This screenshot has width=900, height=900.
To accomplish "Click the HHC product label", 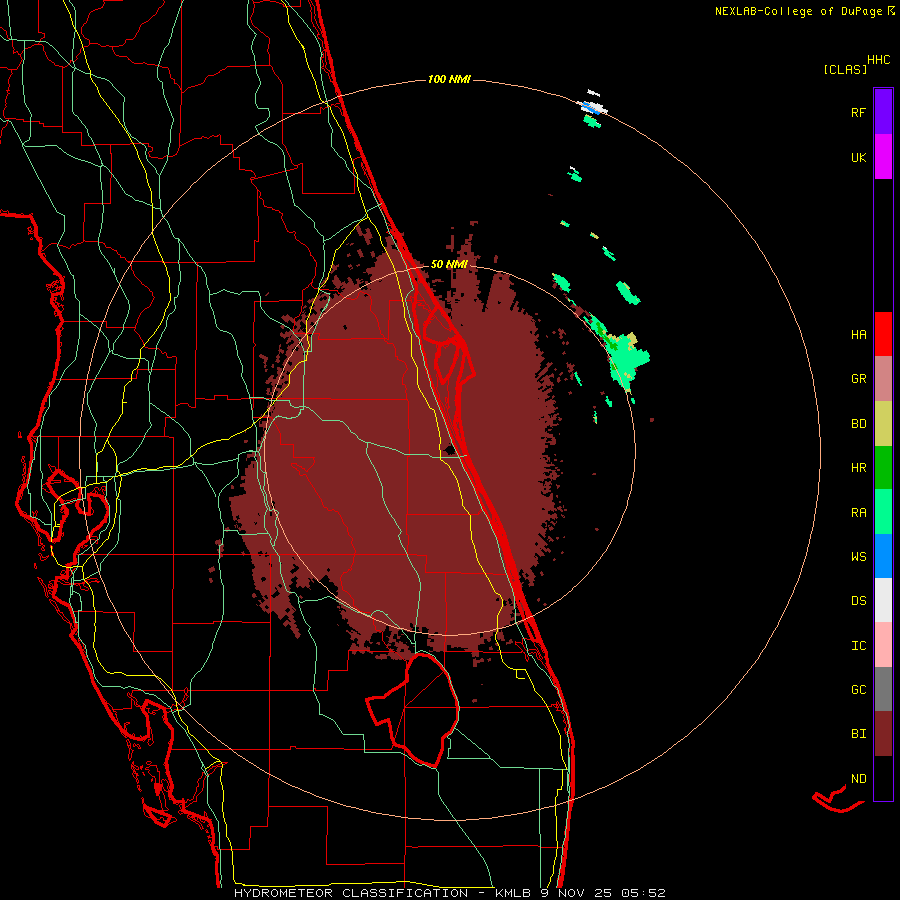I will pos(879,60).
